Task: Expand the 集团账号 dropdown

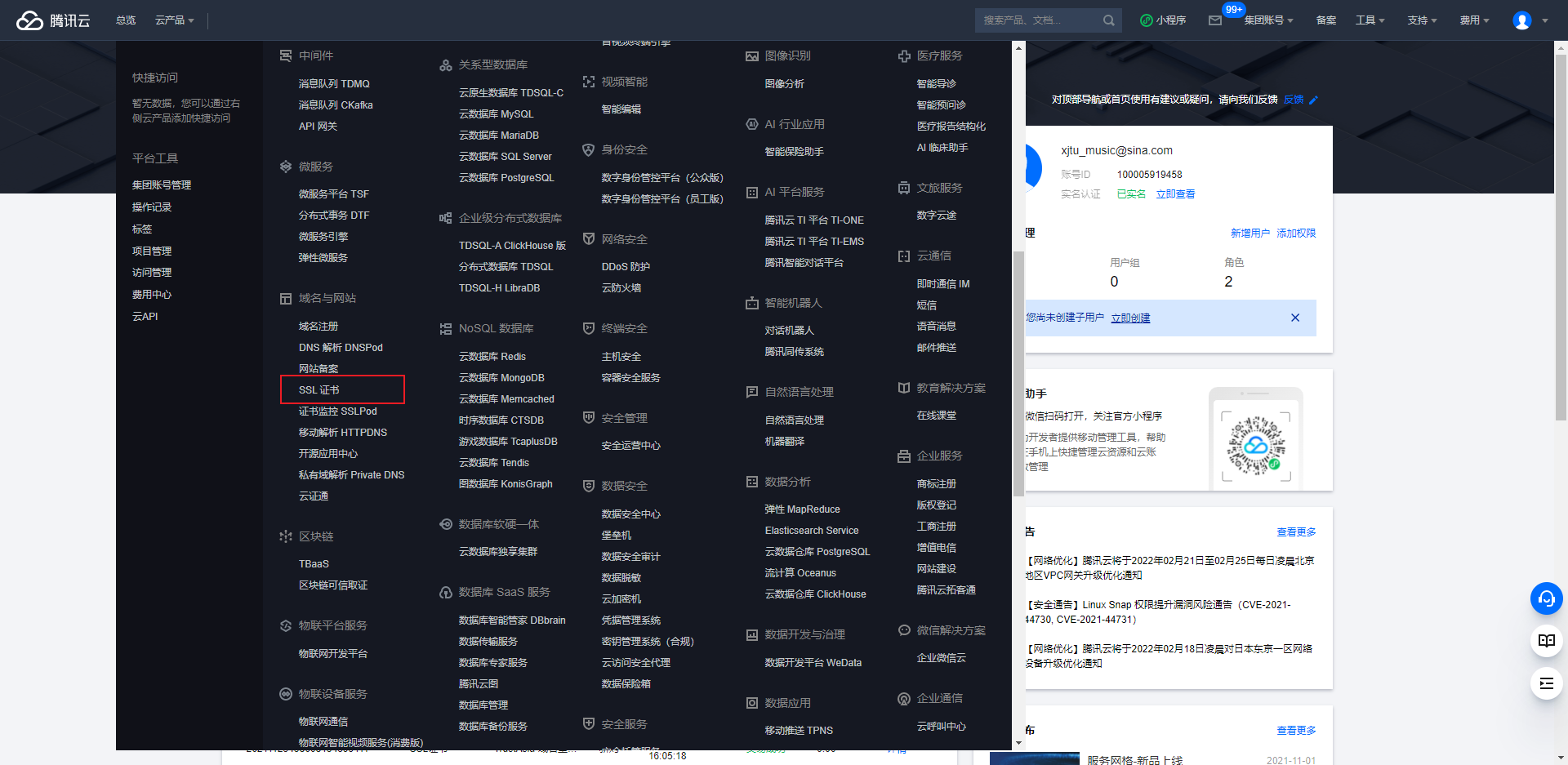Action: (x=1268, y=20)
